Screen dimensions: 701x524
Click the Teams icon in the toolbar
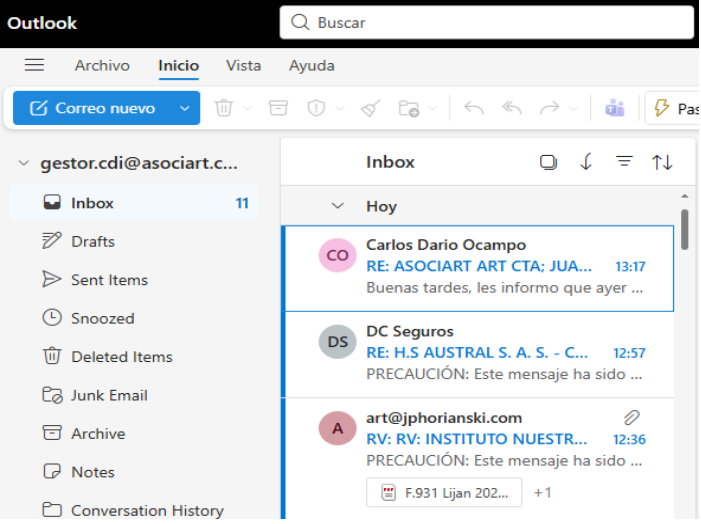point(613,108)
